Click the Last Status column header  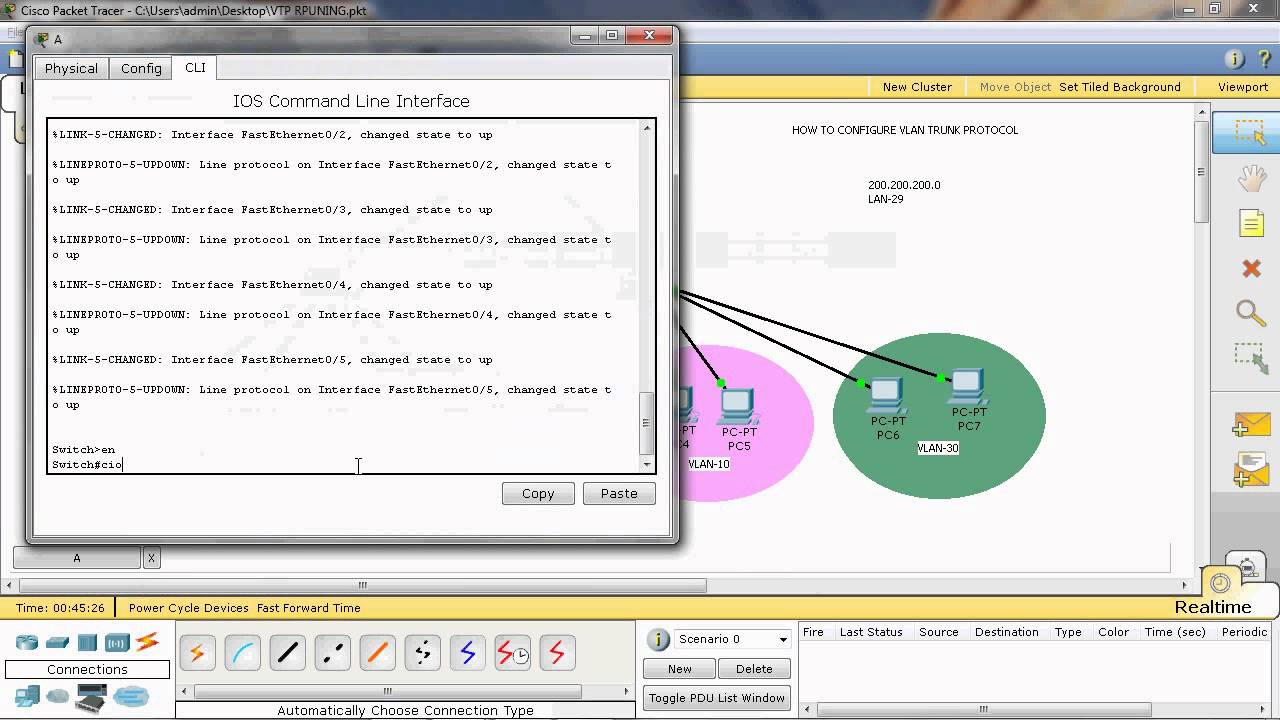(x=871, y=632)
